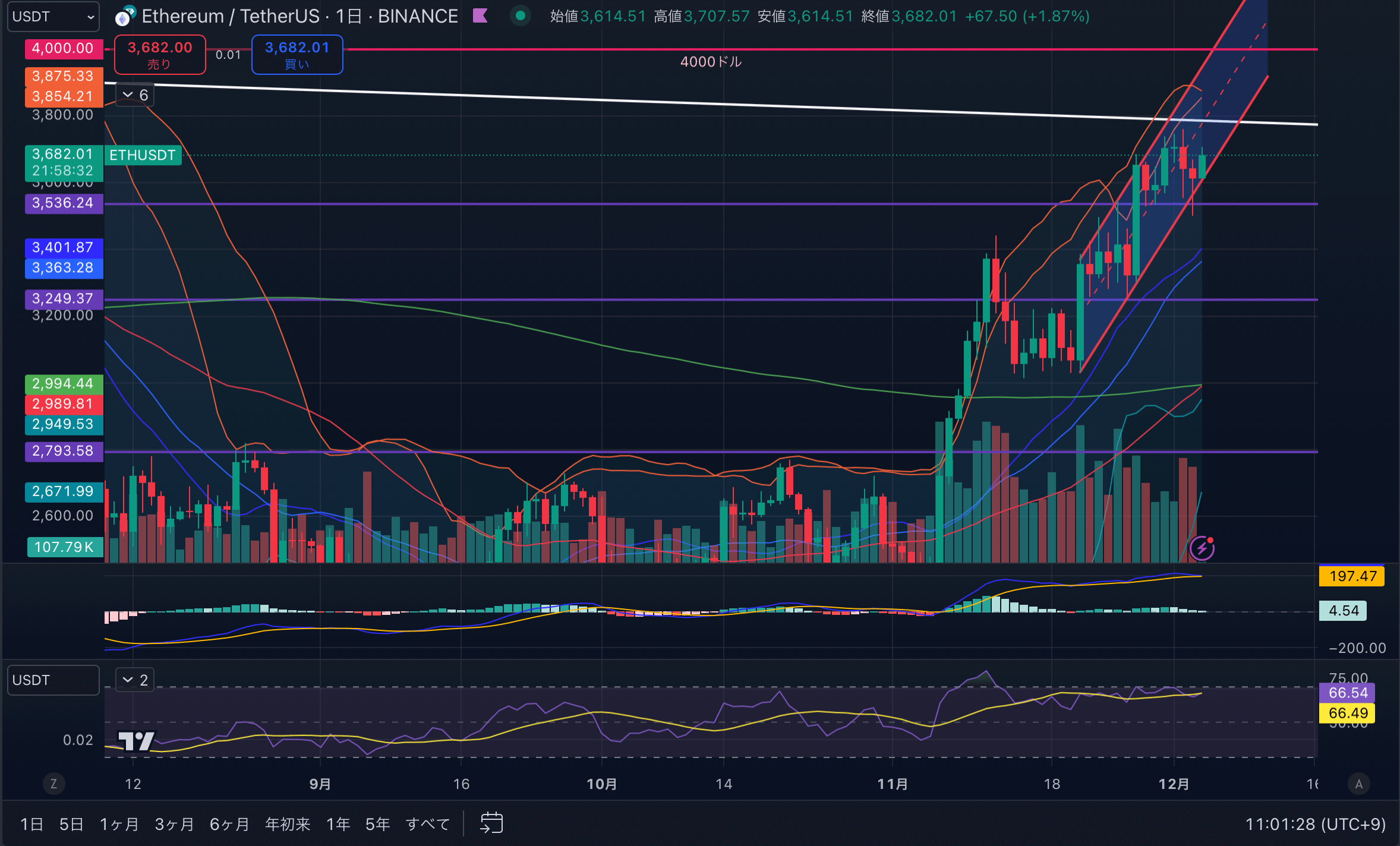Click the 2,994.44 green price label

point(64,384)
